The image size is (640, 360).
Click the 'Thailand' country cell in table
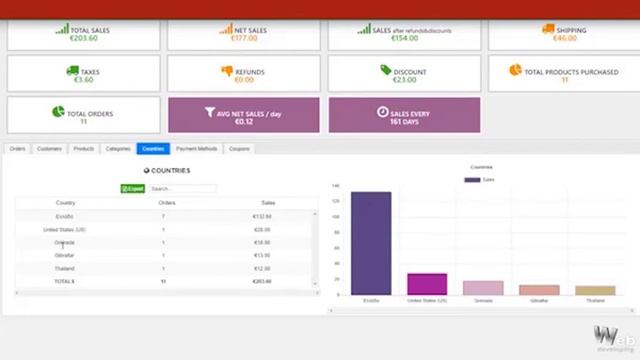64,269
